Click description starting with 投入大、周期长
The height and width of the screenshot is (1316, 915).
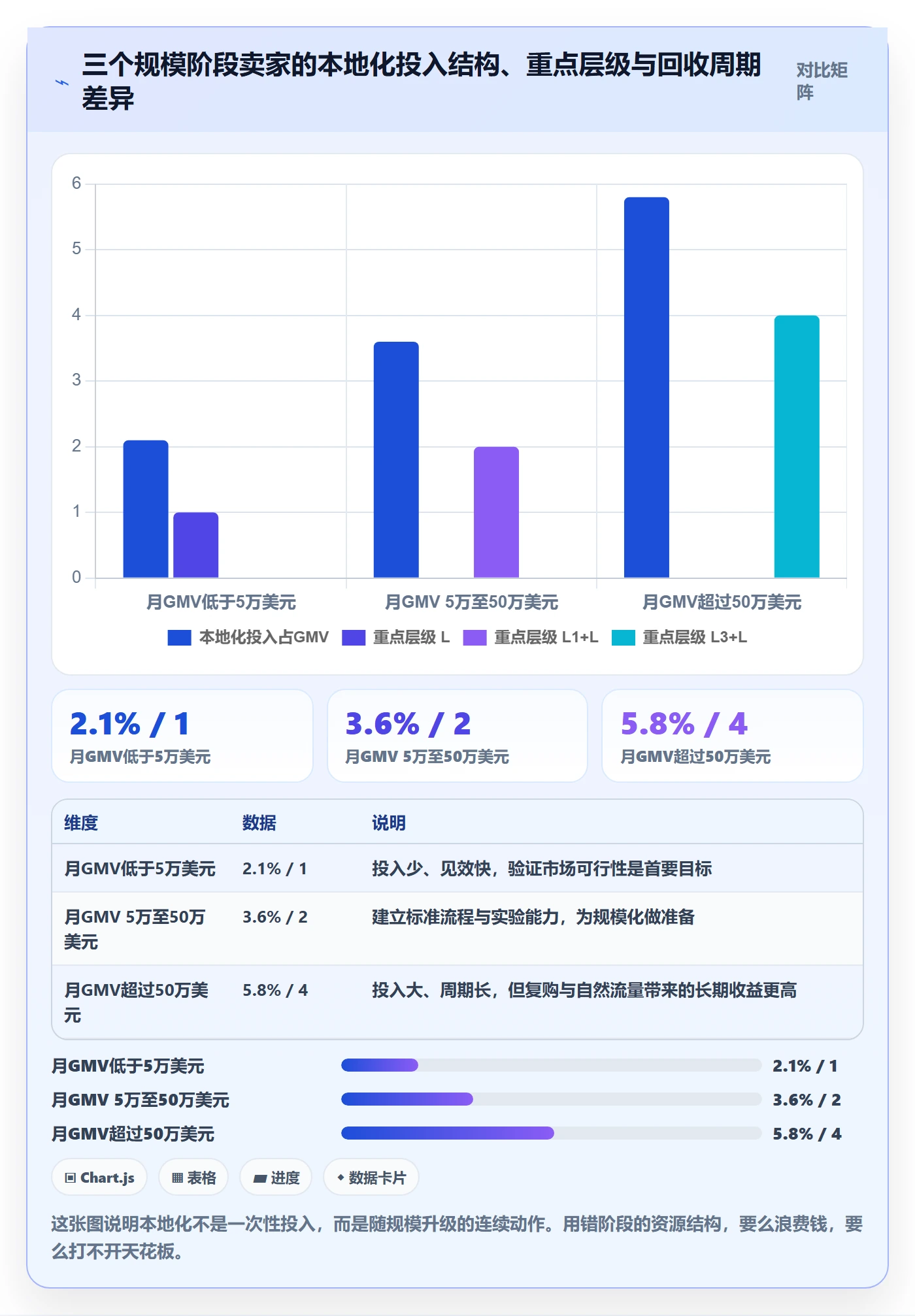point(584,990)
